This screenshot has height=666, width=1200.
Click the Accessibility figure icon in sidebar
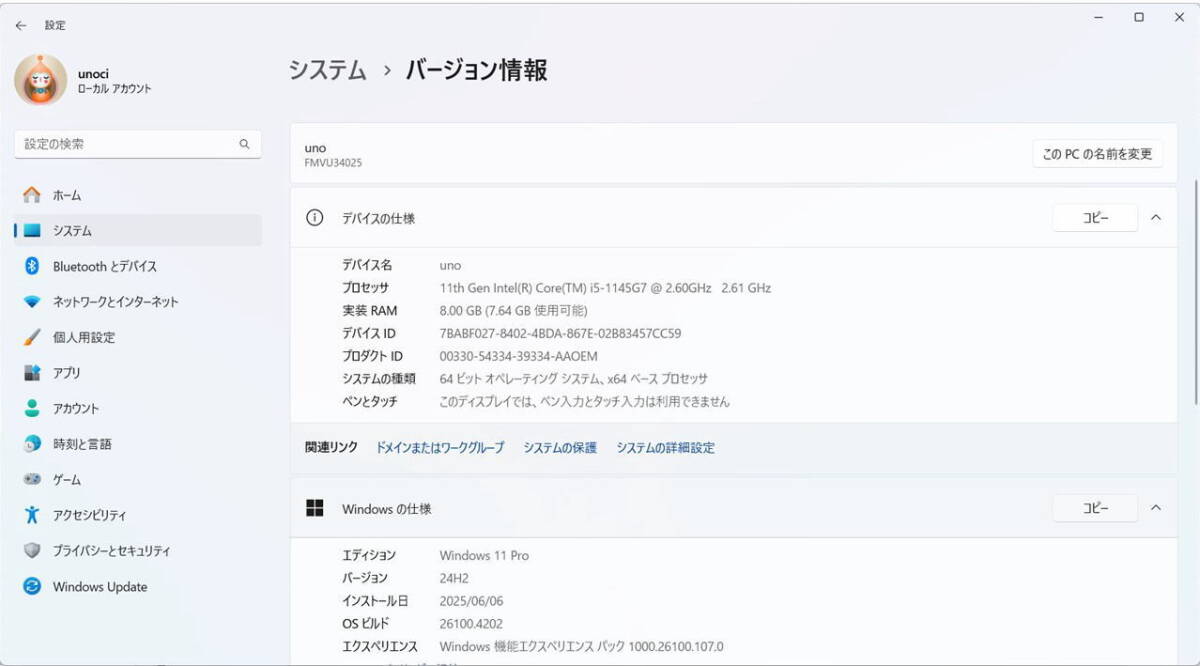pyautogui.click(x=32, y=515)
